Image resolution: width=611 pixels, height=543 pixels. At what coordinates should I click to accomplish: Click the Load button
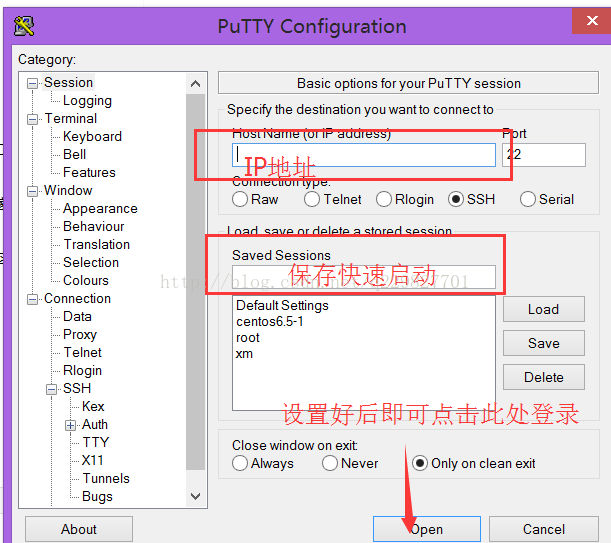(x=544, y=309)
